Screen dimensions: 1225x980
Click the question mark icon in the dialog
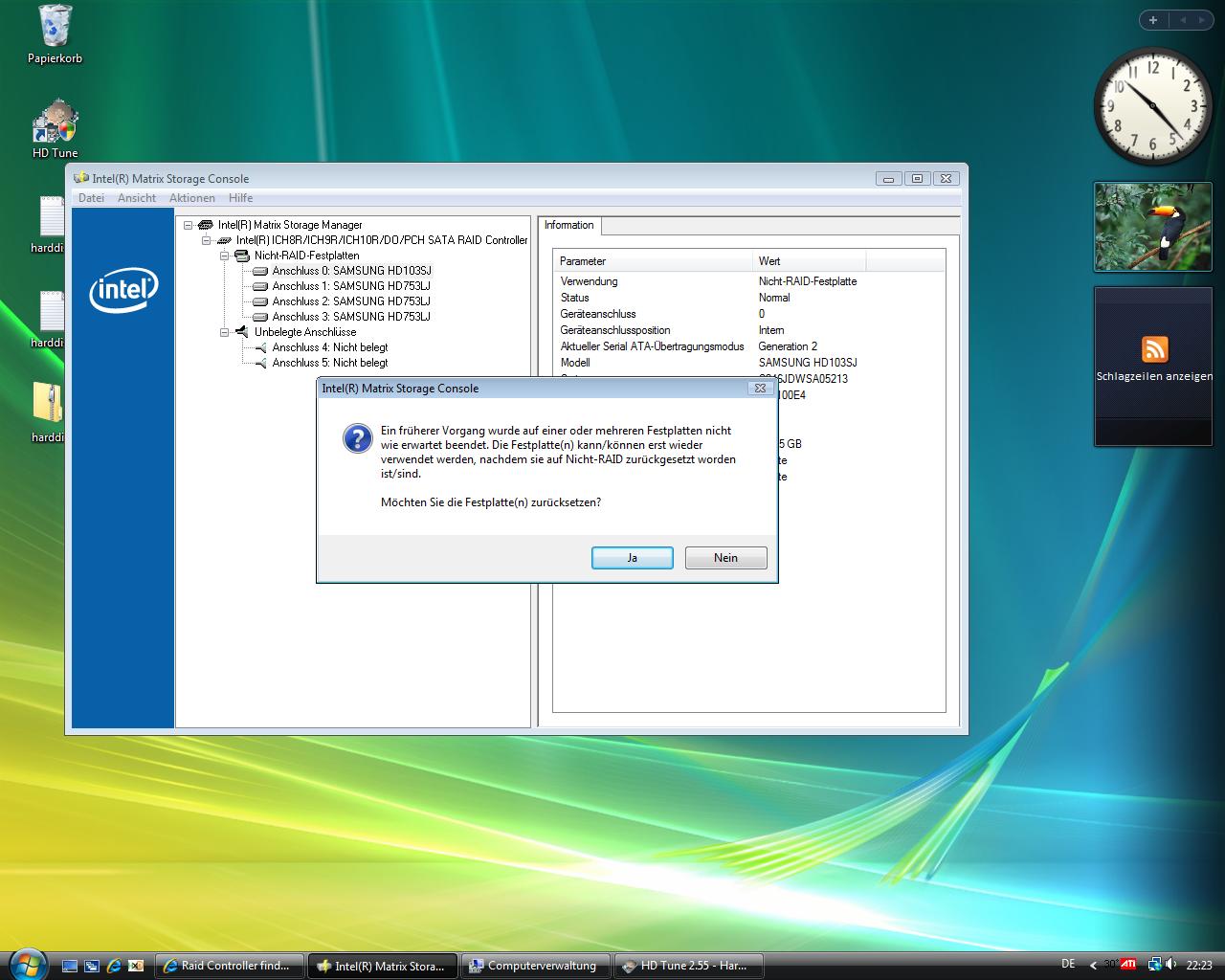357,438
